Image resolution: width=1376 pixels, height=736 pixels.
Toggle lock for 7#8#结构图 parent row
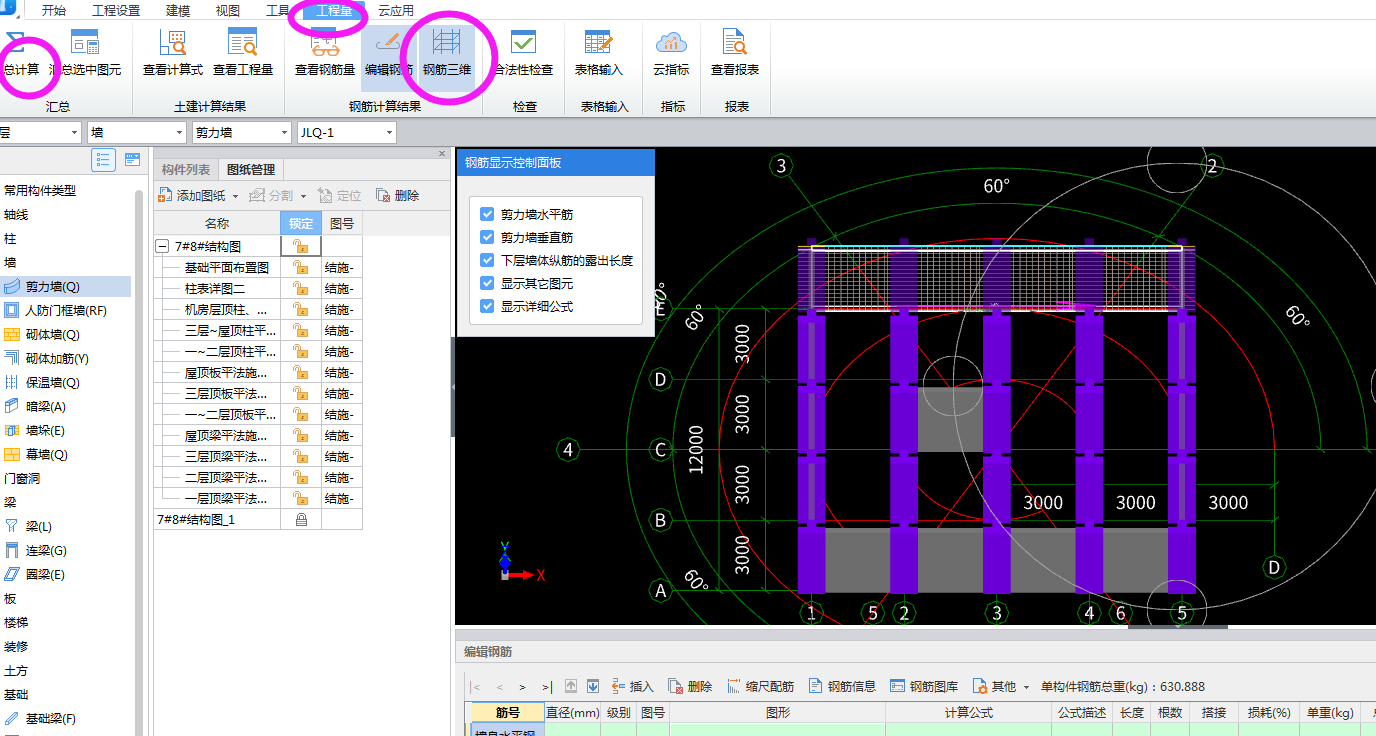300,246
